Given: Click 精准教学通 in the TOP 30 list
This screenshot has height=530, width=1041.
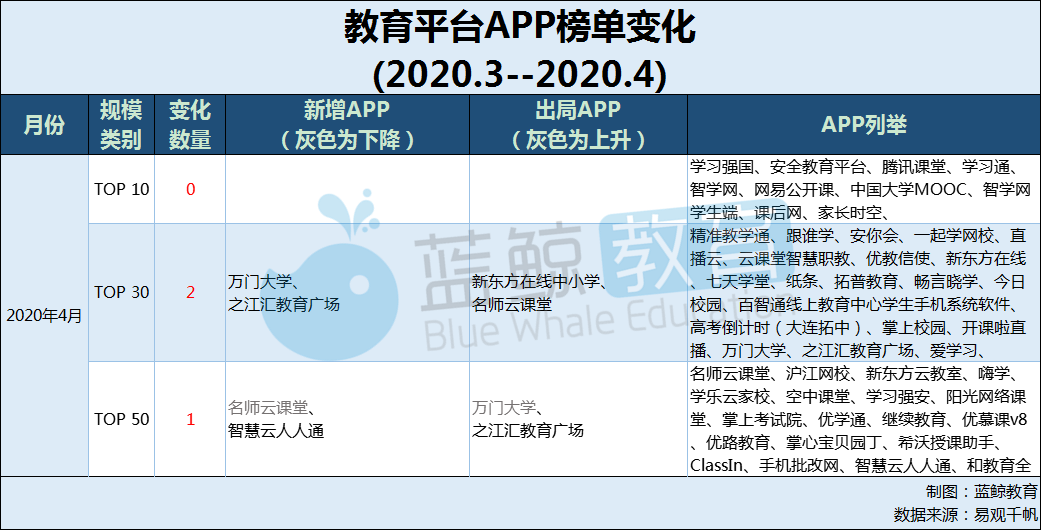Looking at the screenshot, I should pos(730,236).
